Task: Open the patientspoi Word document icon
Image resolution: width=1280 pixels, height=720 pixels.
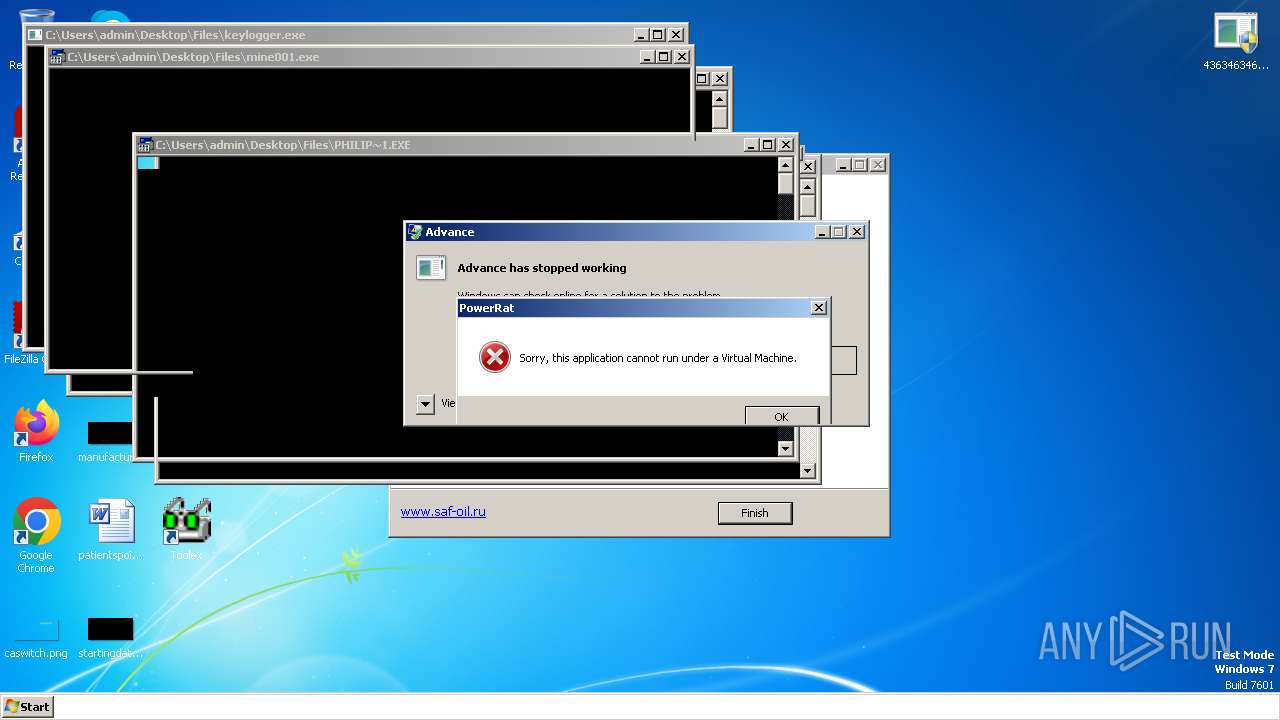Action: click(x=110, y=530)
